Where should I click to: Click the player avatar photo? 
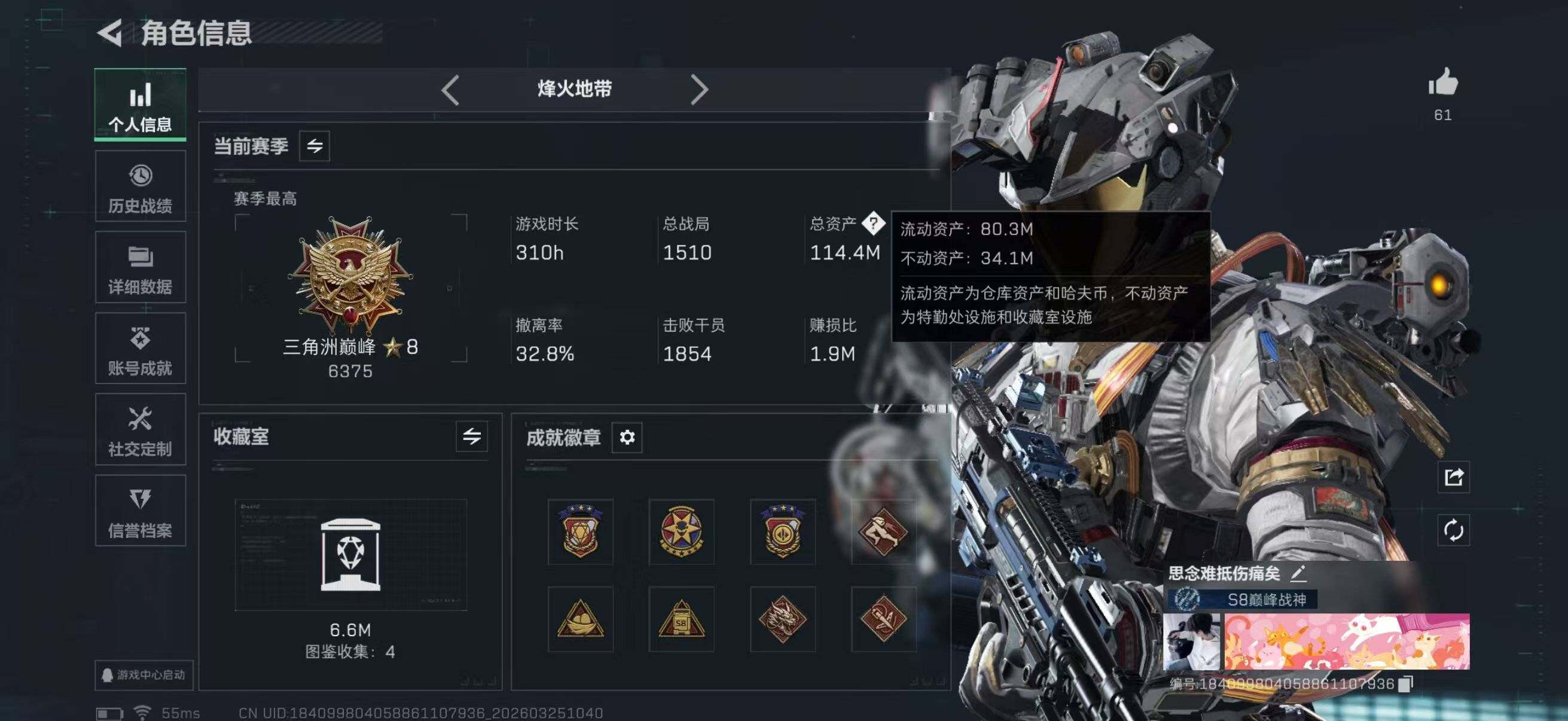tap(1191, 642)
